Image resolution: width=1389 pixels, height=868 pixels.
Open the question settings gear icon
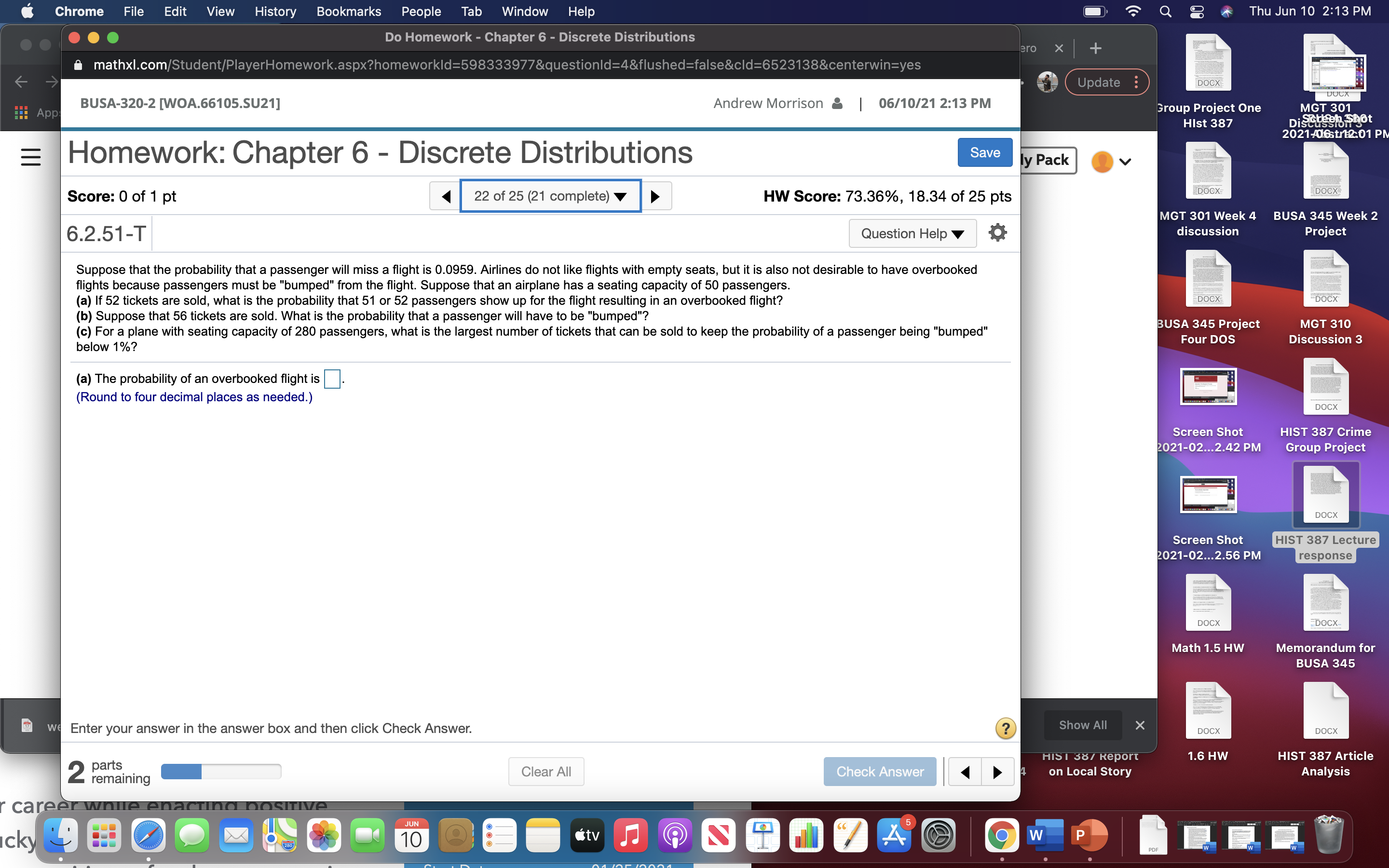pyautogui.click(x=997, y=232)
